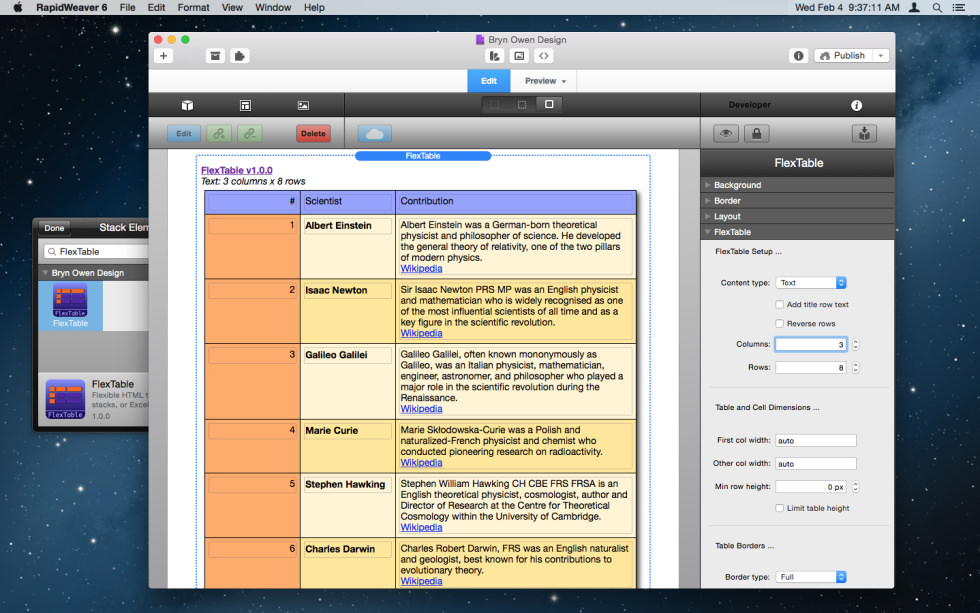Click the stack info icon beside Developer
Image resolution: width=980 pixels, height=613 pixels.
coord(856,105)
